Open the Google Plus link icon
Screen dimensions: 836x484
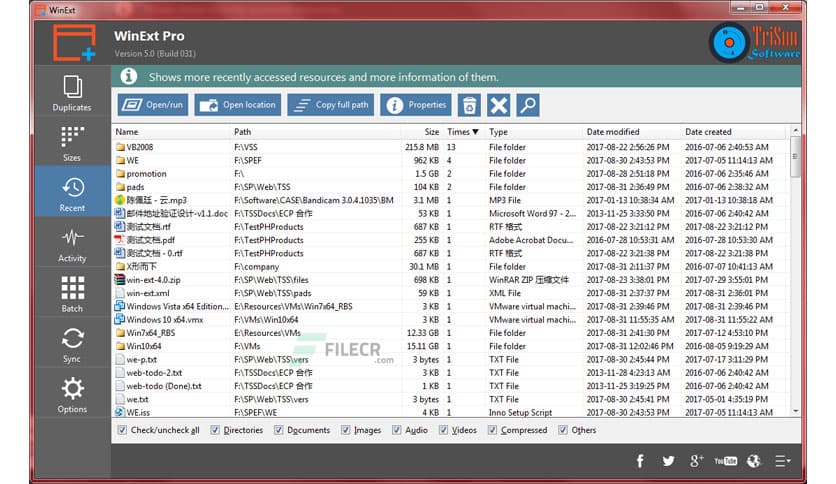(x=696, y=461)
